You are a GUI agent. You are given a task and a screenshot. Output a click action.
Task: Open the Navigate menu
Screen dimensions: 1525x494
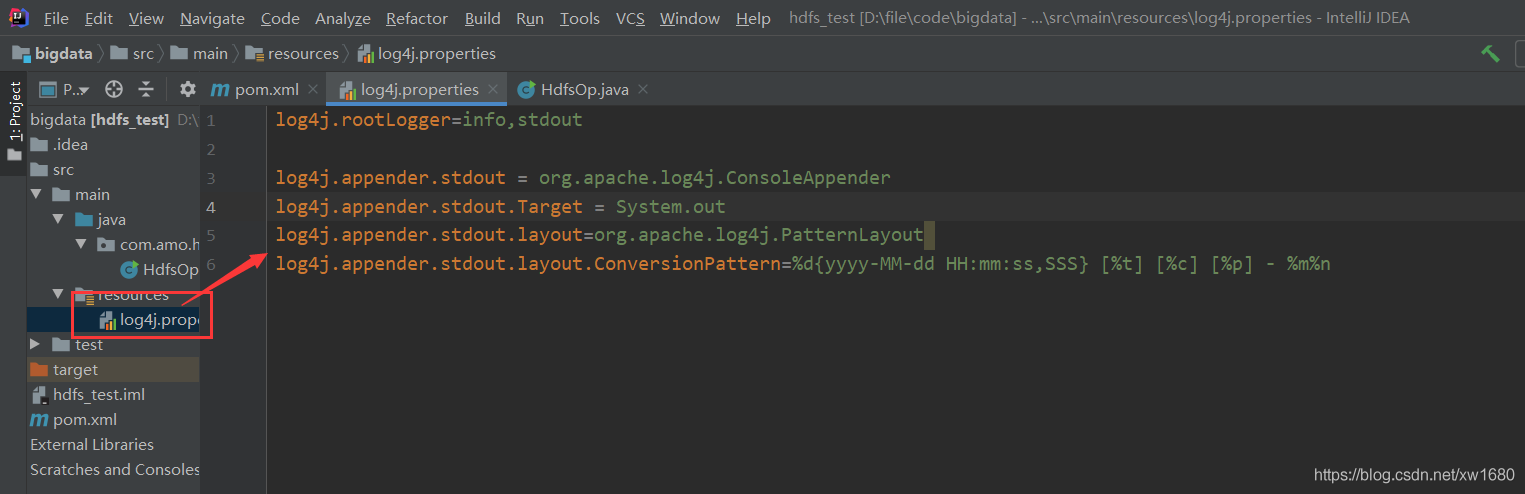point(212,18)
